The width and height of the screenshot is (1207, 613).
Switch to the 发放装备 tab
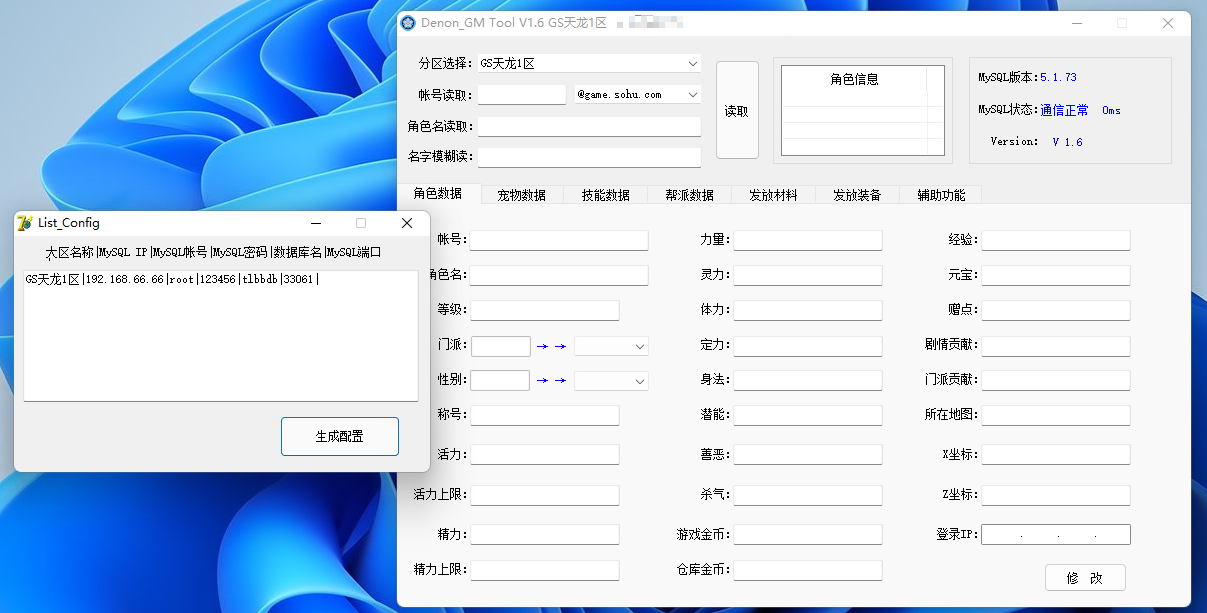(857, 195)
